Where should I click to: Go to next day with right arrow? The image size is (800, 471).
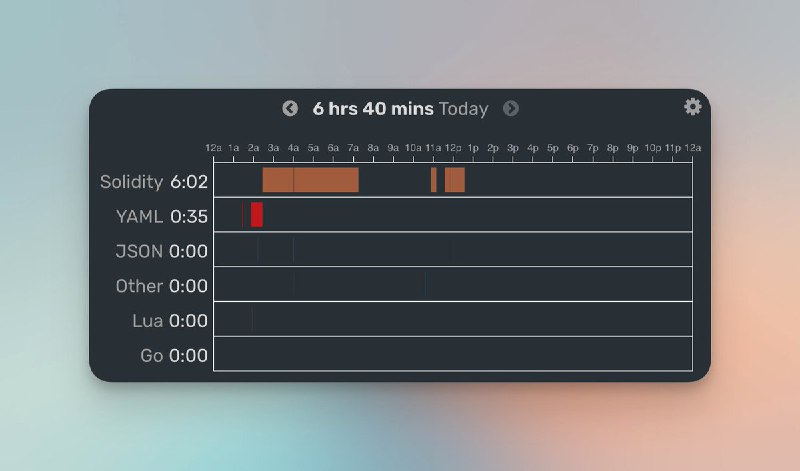point(511,108)
